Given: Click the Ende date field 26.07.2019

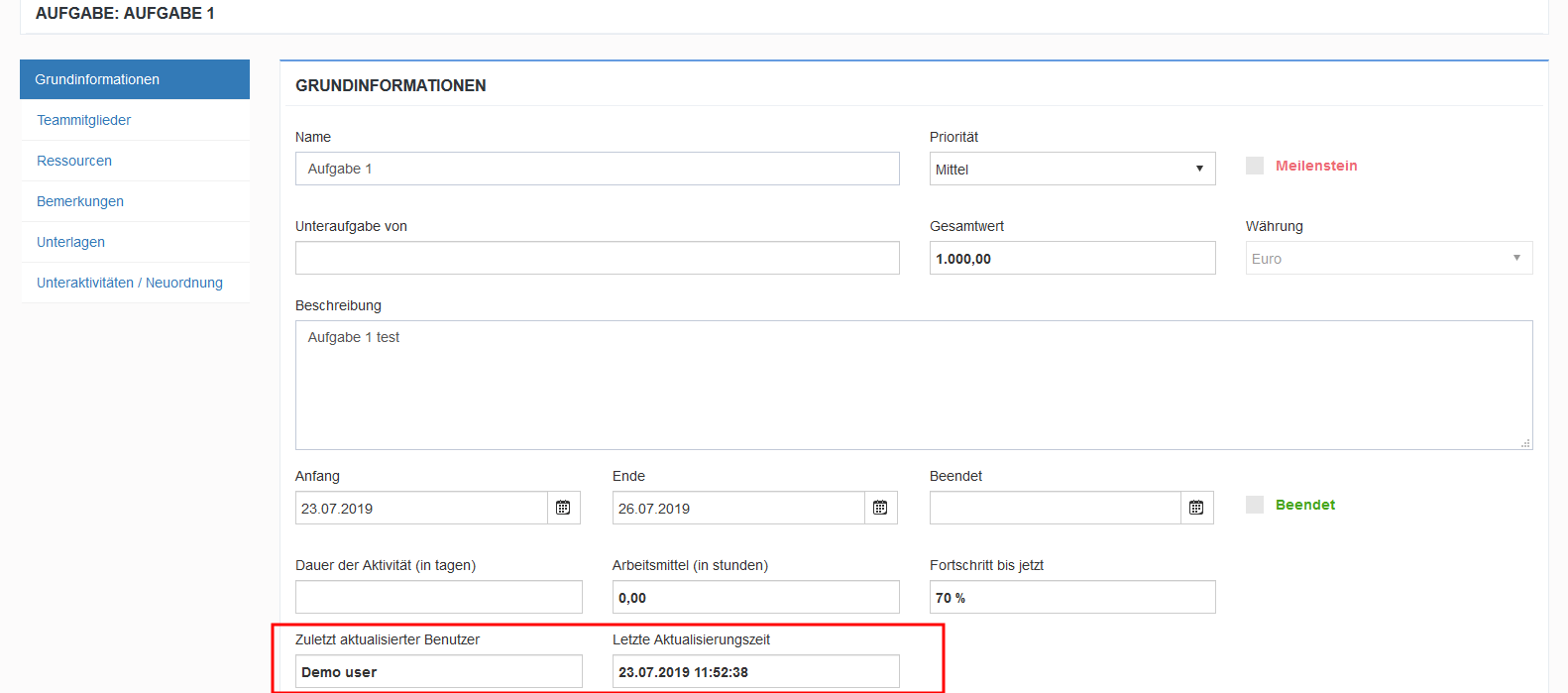Looking at the screenshot, I should [x=738, y=508].
